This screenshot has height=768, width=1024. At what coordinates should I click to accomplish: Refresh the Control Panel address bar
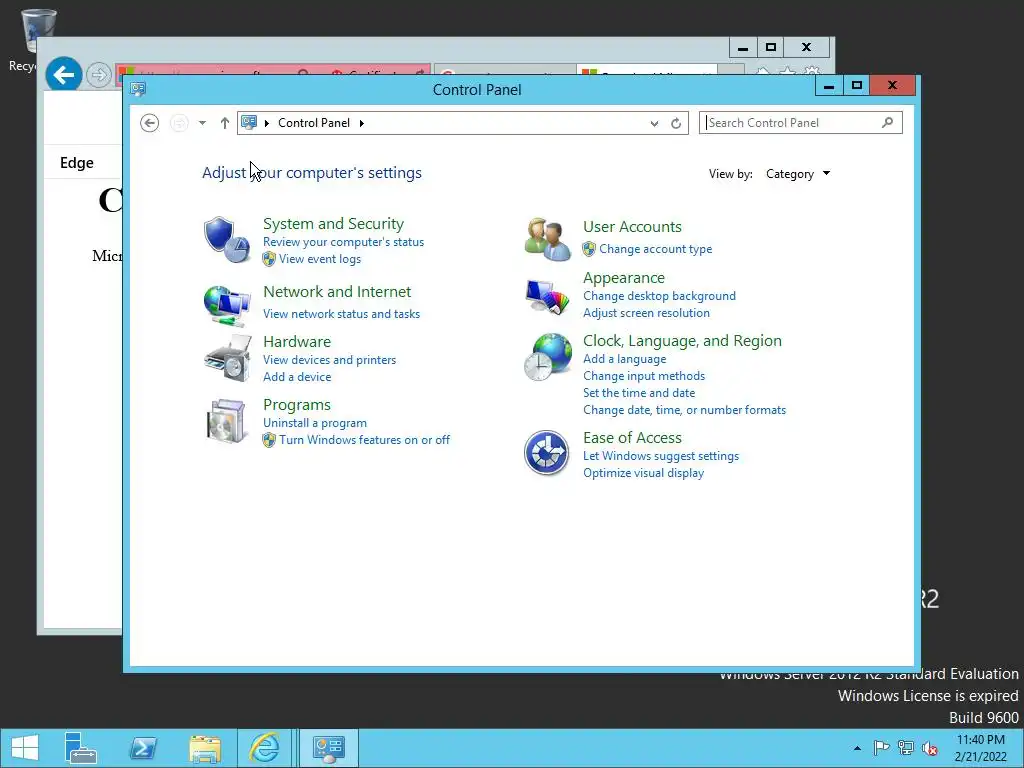pos(676,123)
